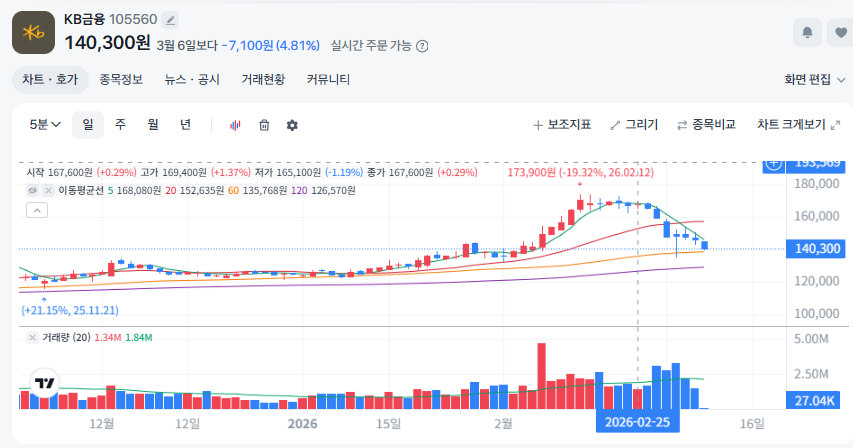Open the 그리기 drawing tools

pos(634,125)
